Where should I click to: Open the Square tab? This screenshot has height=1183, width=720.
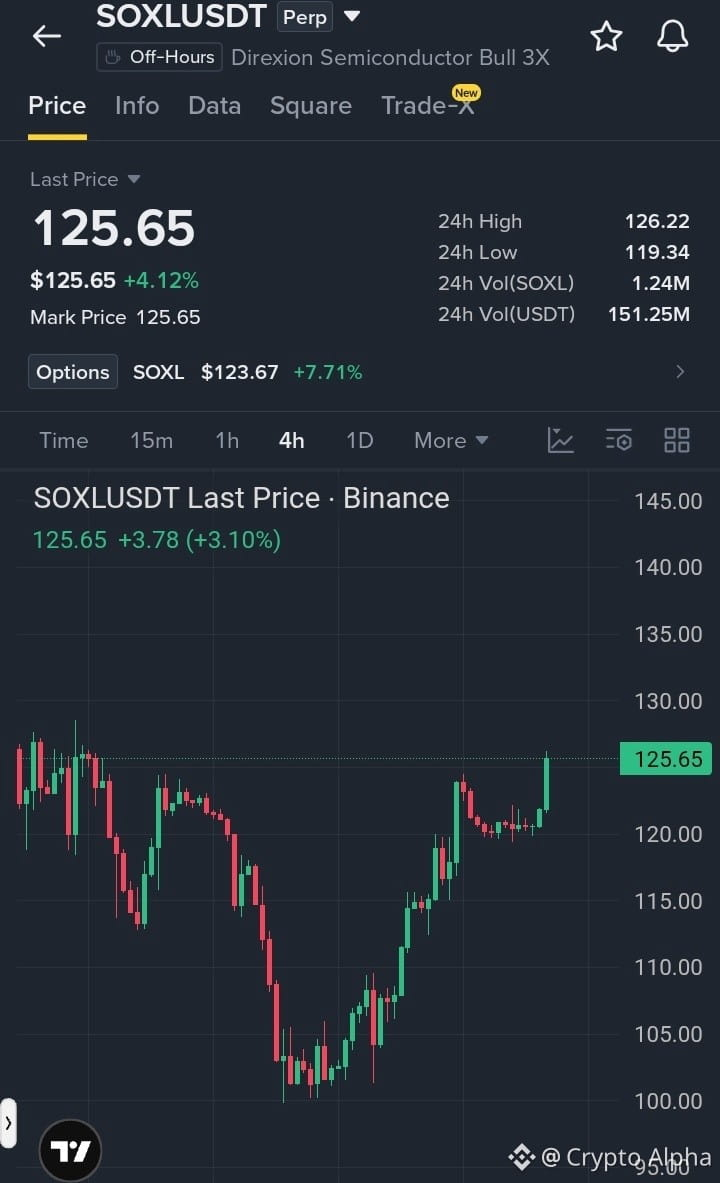tap(310, 106)
